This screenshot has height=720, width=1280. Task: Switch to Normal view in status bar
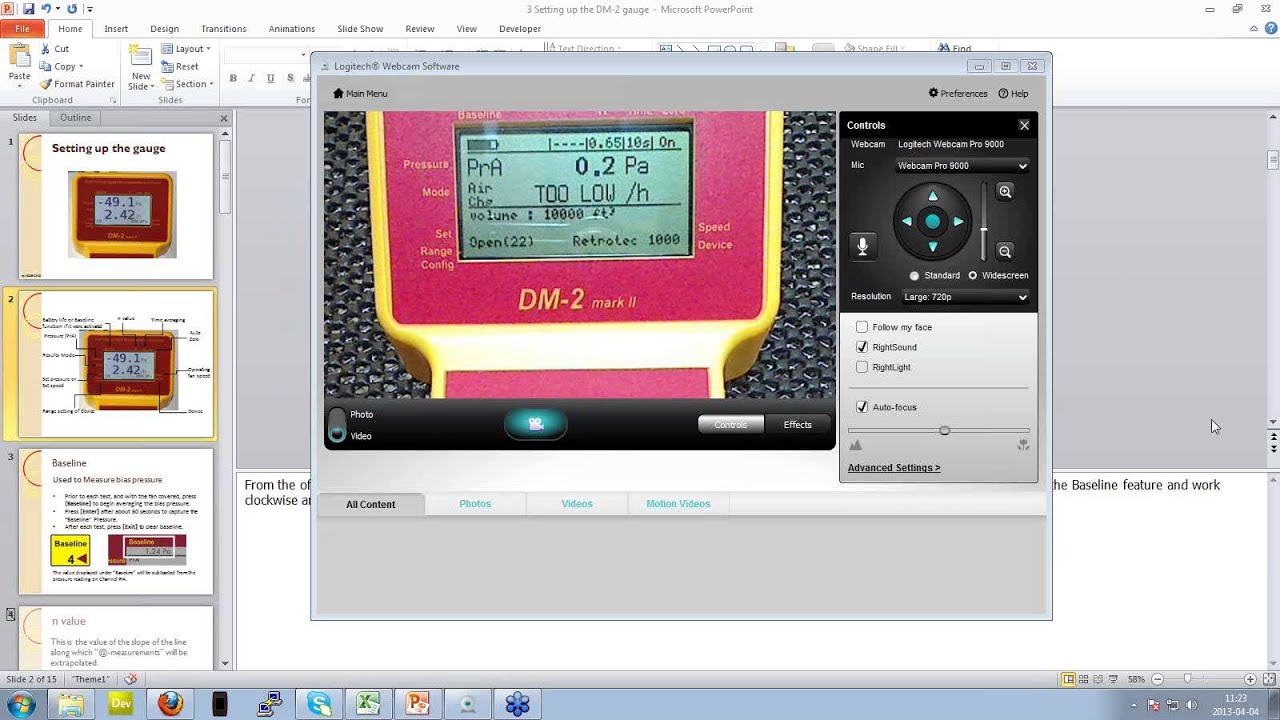(1068, 679)
